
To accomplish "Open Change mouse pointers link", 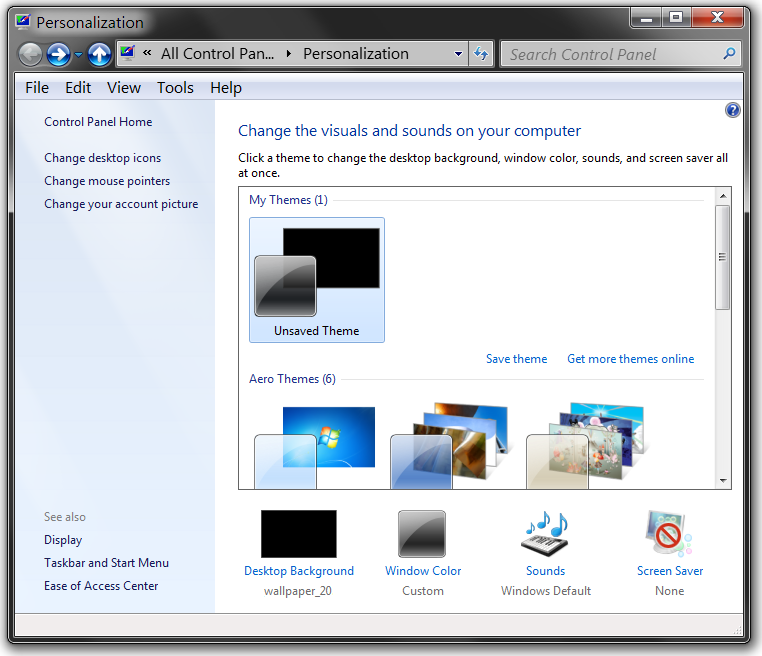I will pyautogui.click(x=107, y=181).
